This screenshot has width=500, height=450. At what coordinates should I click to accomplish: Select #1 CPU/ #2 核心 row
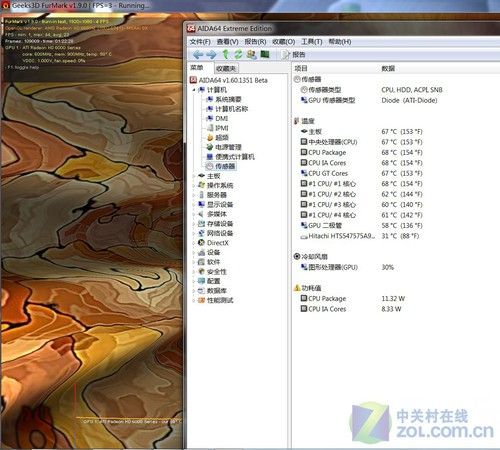tap(361, 194)
